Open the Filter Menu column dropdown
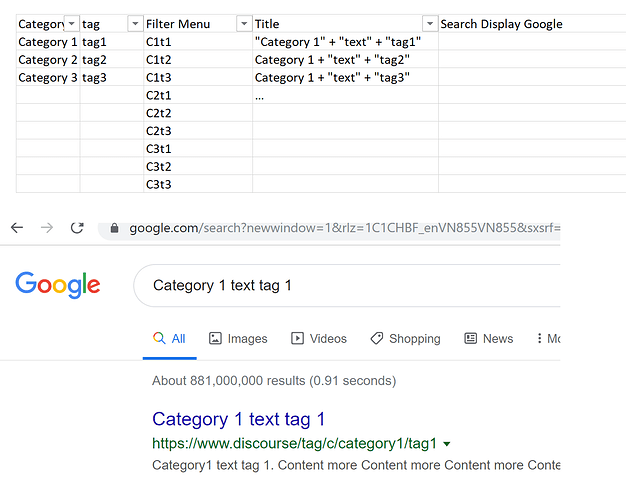 [244, 24]
